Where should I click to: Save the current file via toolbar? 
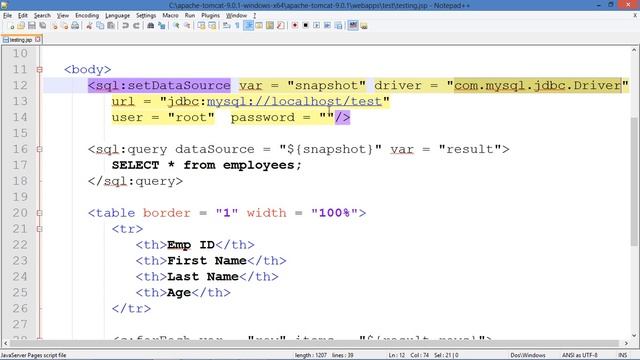point(32,26)
